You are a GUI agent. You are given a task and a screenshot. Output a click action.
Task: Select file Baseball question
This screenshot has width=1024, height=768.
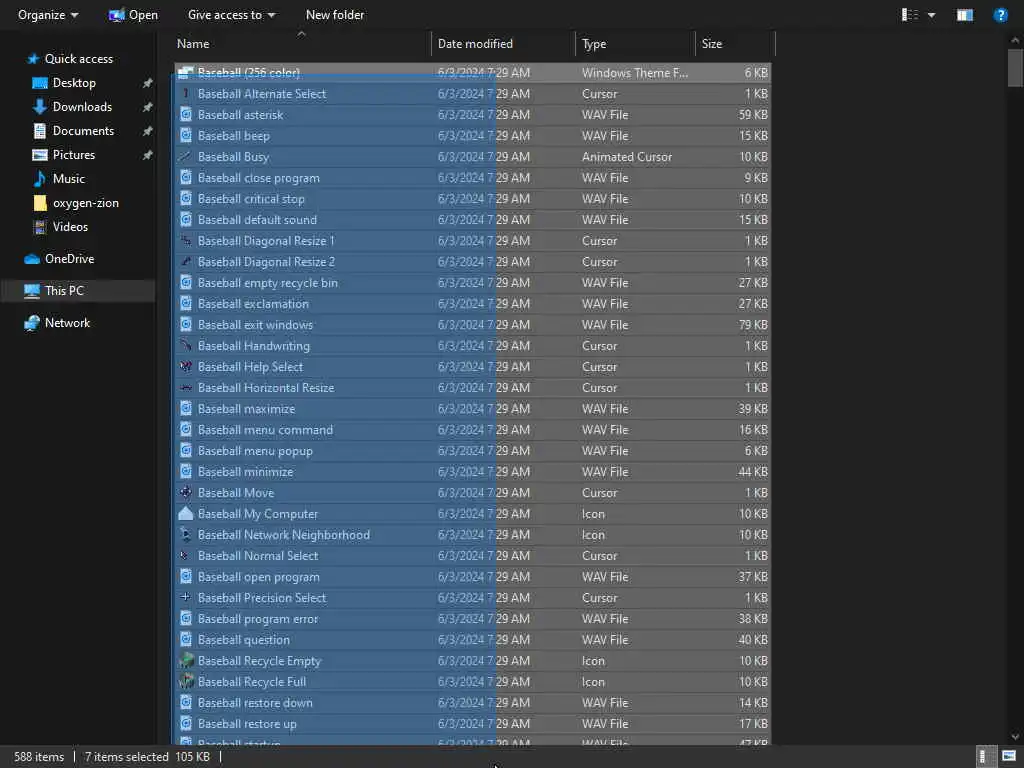click(x=473, y=639)
